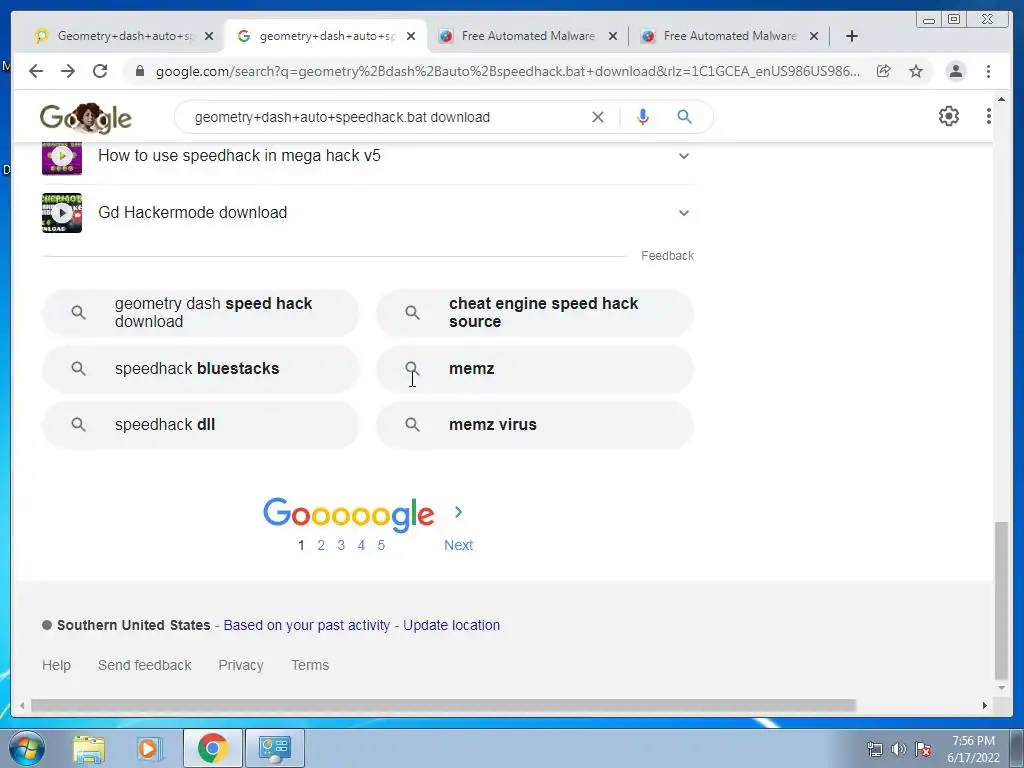This screenshot has width=1024, height=768.
Task: Select the 'memz virus' related search
Action: tap(535, 425)
